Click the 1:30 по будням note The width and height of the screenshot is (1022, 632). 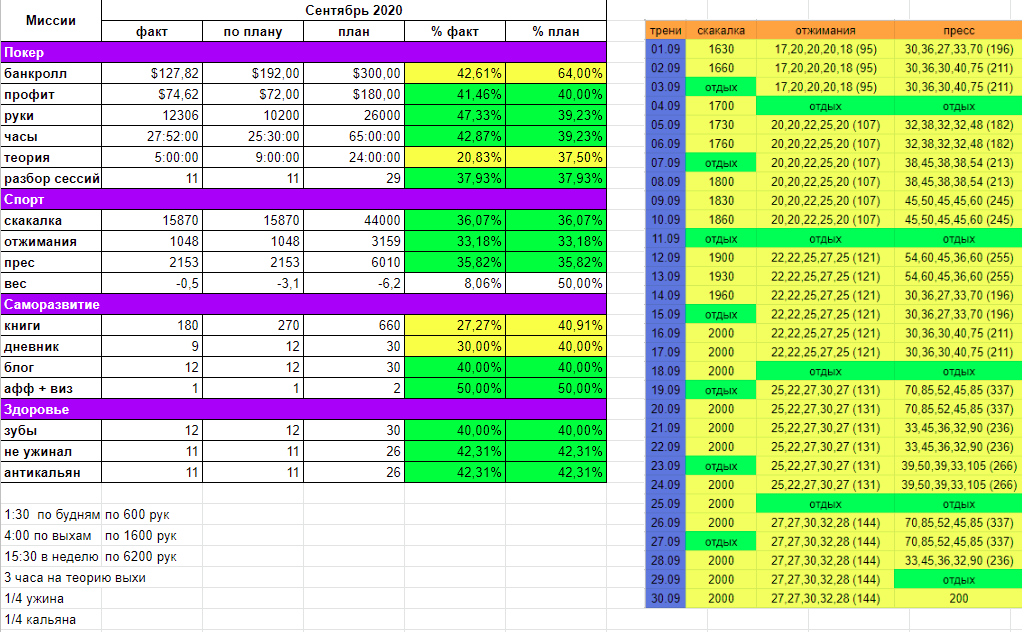coord(51,514)
